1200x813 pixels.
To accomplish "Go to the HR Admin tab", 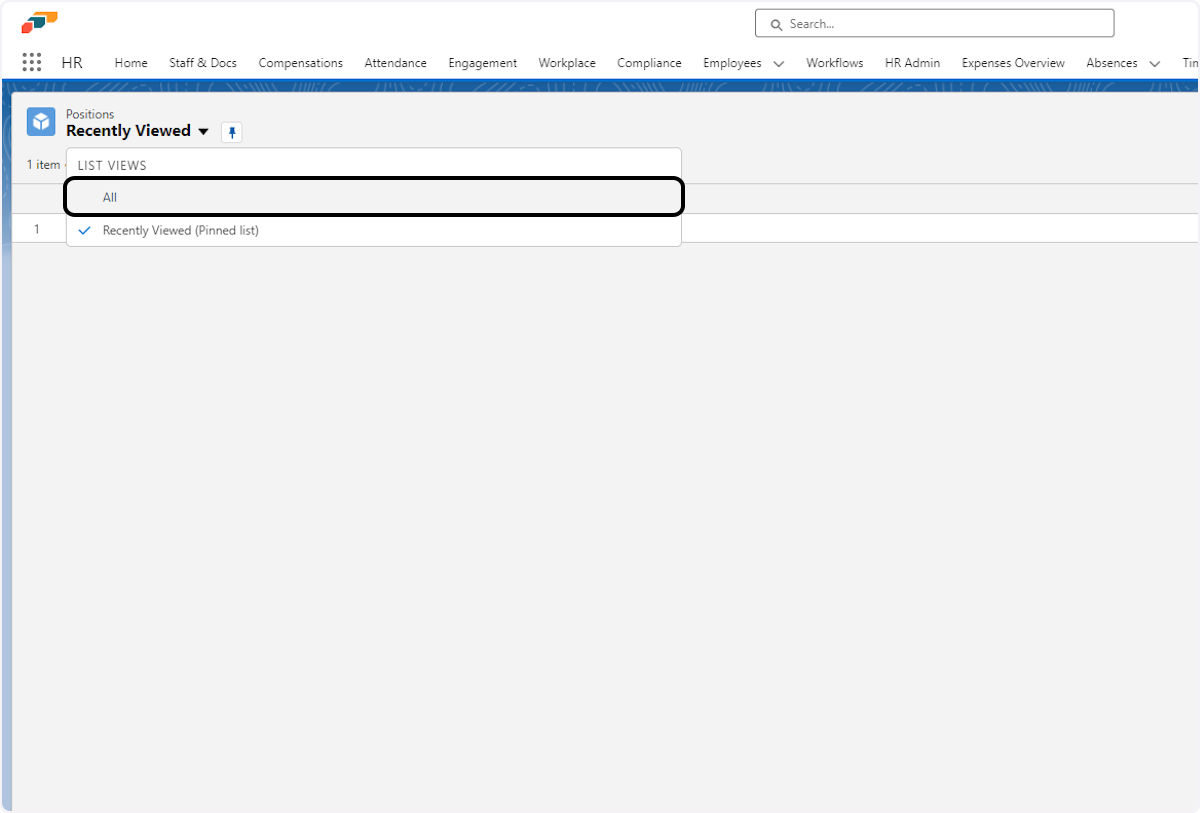I will pos(912,63).
